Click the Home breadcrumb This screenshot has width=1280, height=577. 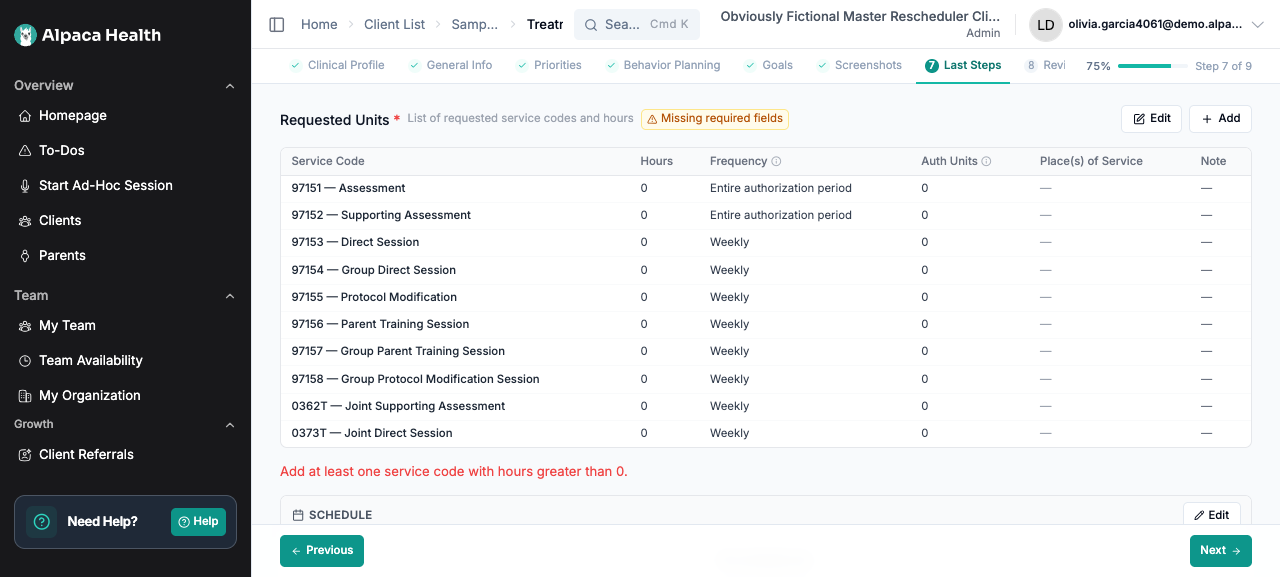(x=319, y=25)
